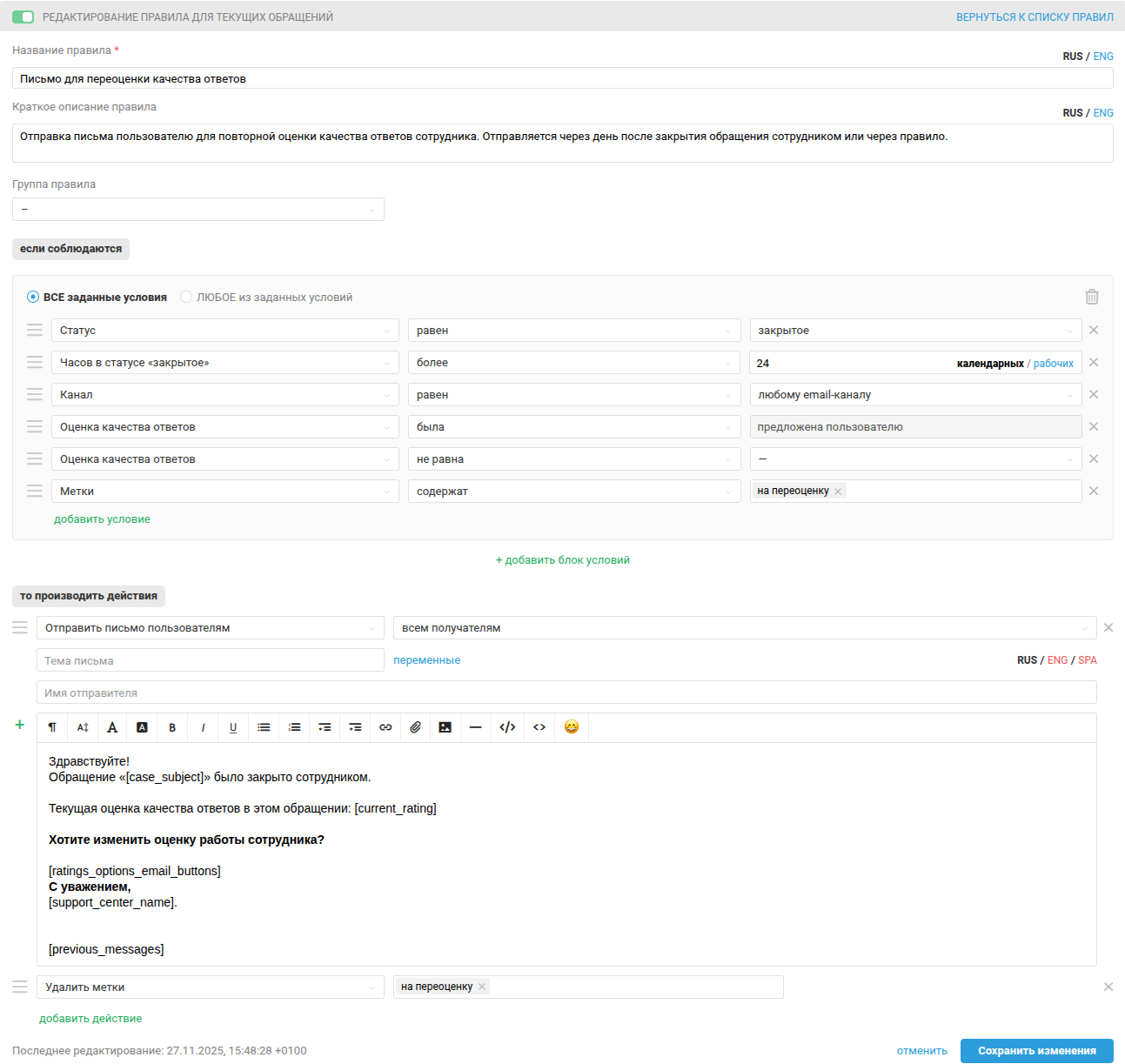
Task: Expand the 'закрытое' status value dropdown
Action: pyautogui.click(x=915, y=331)
